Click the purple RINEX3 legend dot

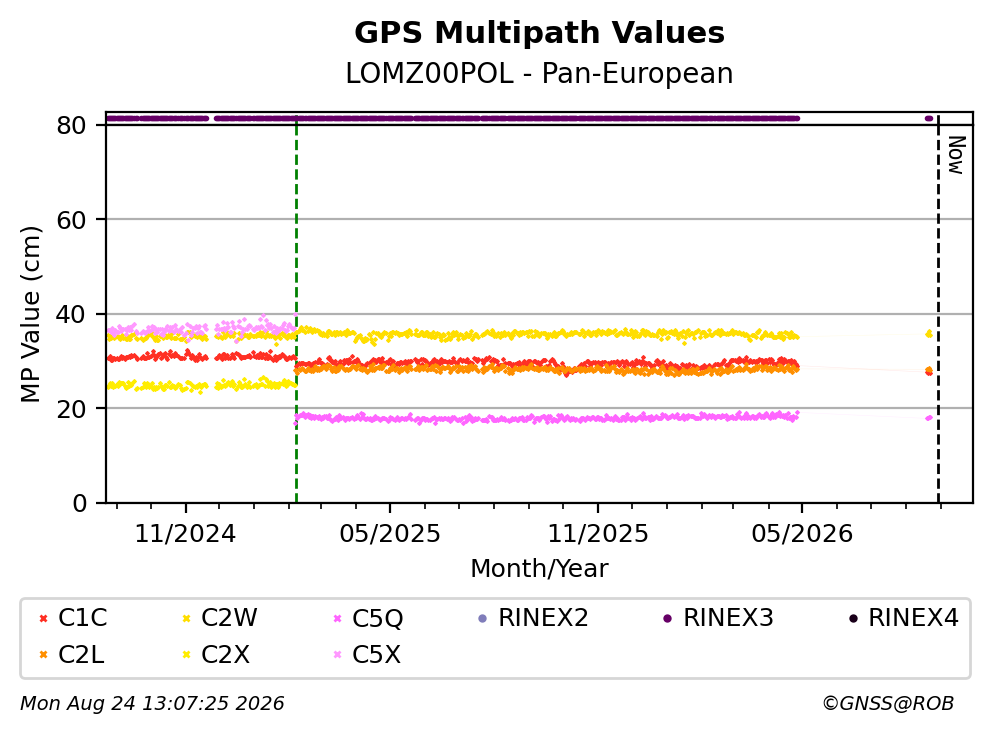[667, 619]
